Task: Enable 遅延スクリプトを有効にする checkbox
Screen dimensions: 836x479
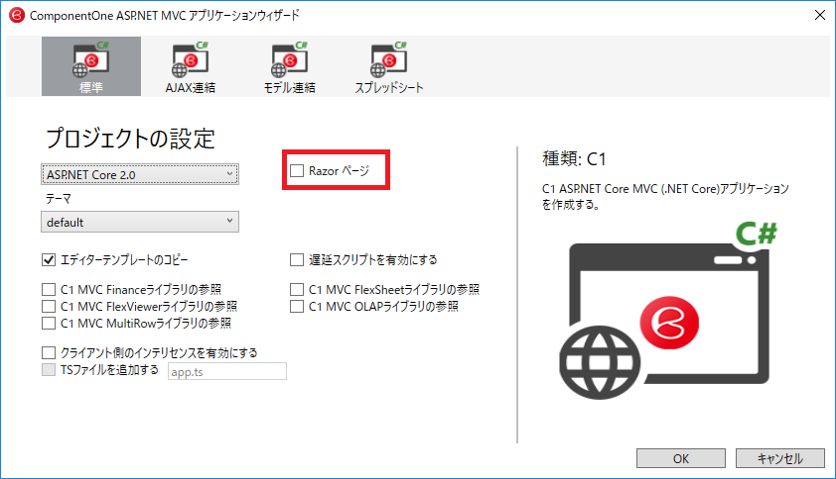Action: tap(297, 260)
